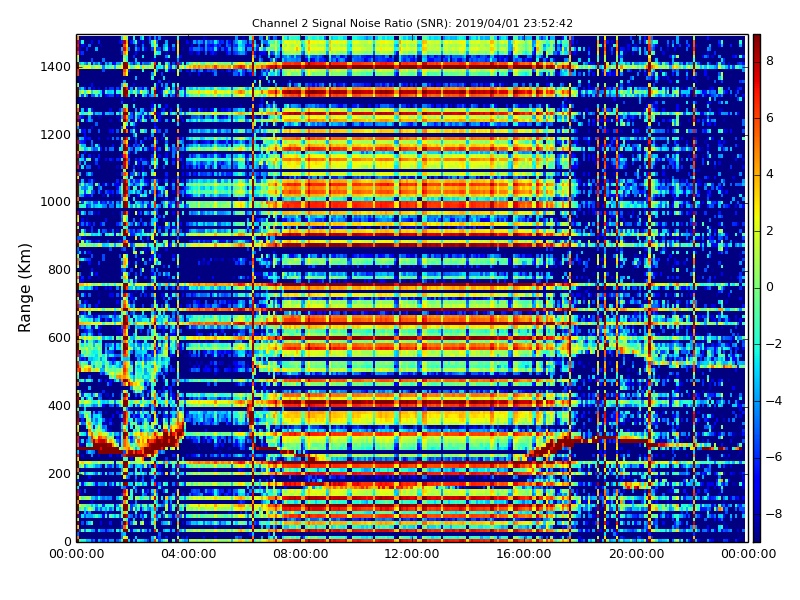The image size is (800, 600).
Task: Click the 800 tick label on the range axis
Action: pyautogui.click(x=59, y=270)
